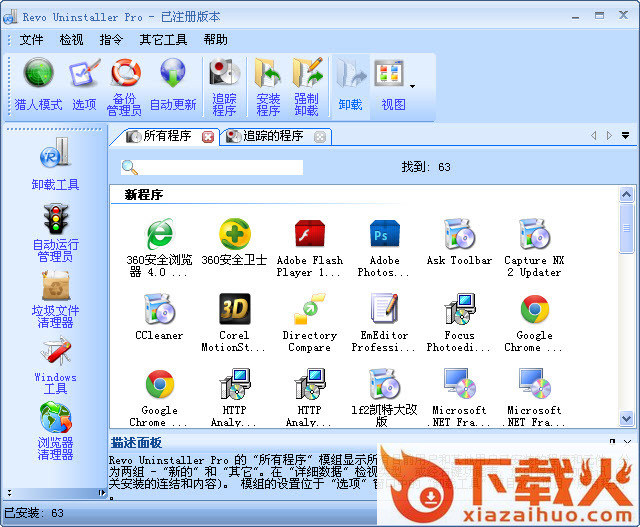Open 垃圾文件清理器 junk cleaner
Screen dimensions: 640x527
[x=55, y=300]
